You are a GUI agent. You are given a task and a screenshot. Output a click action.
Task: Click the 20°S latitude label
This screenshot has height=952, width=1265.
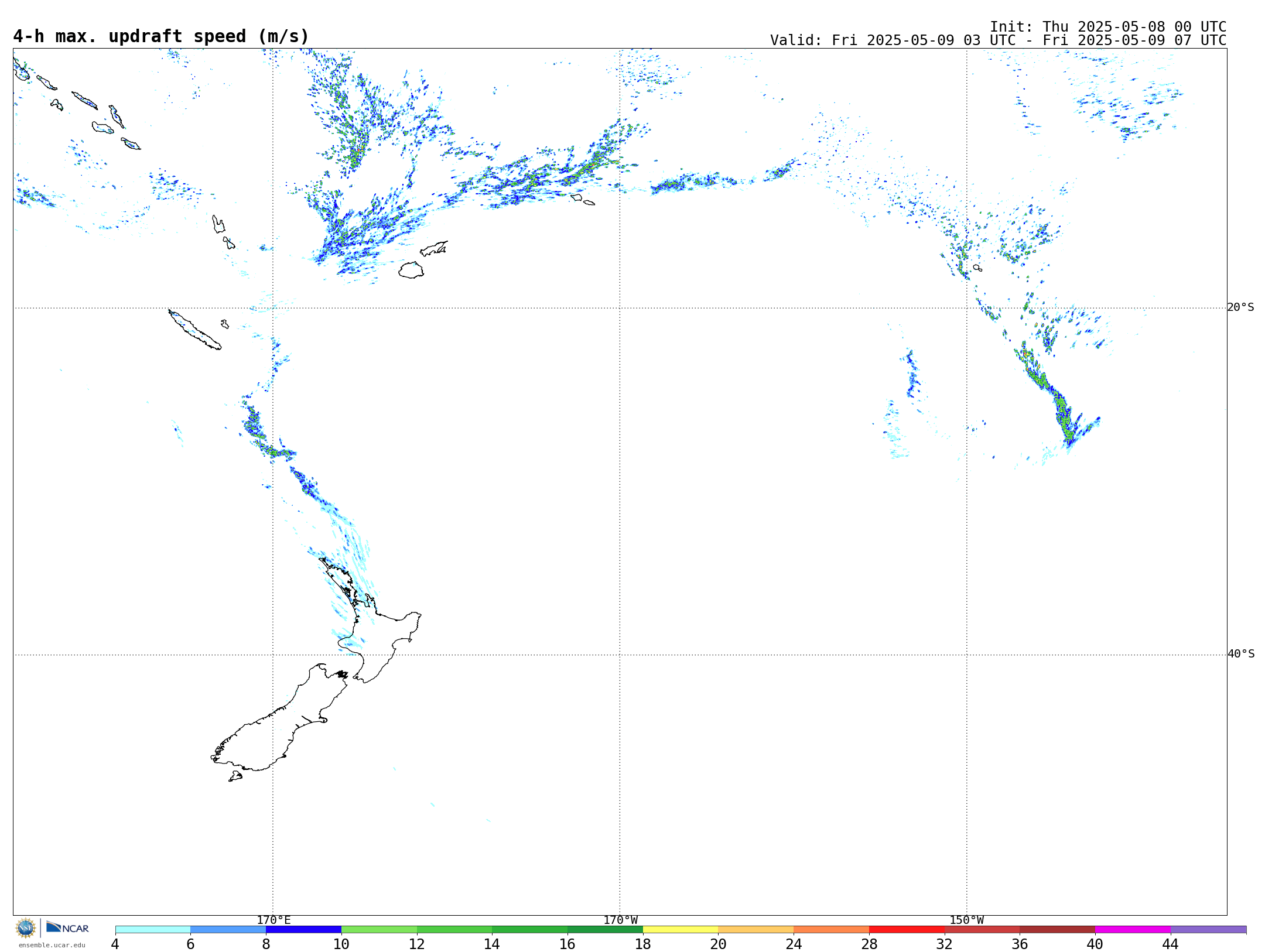coord(1240,307)
